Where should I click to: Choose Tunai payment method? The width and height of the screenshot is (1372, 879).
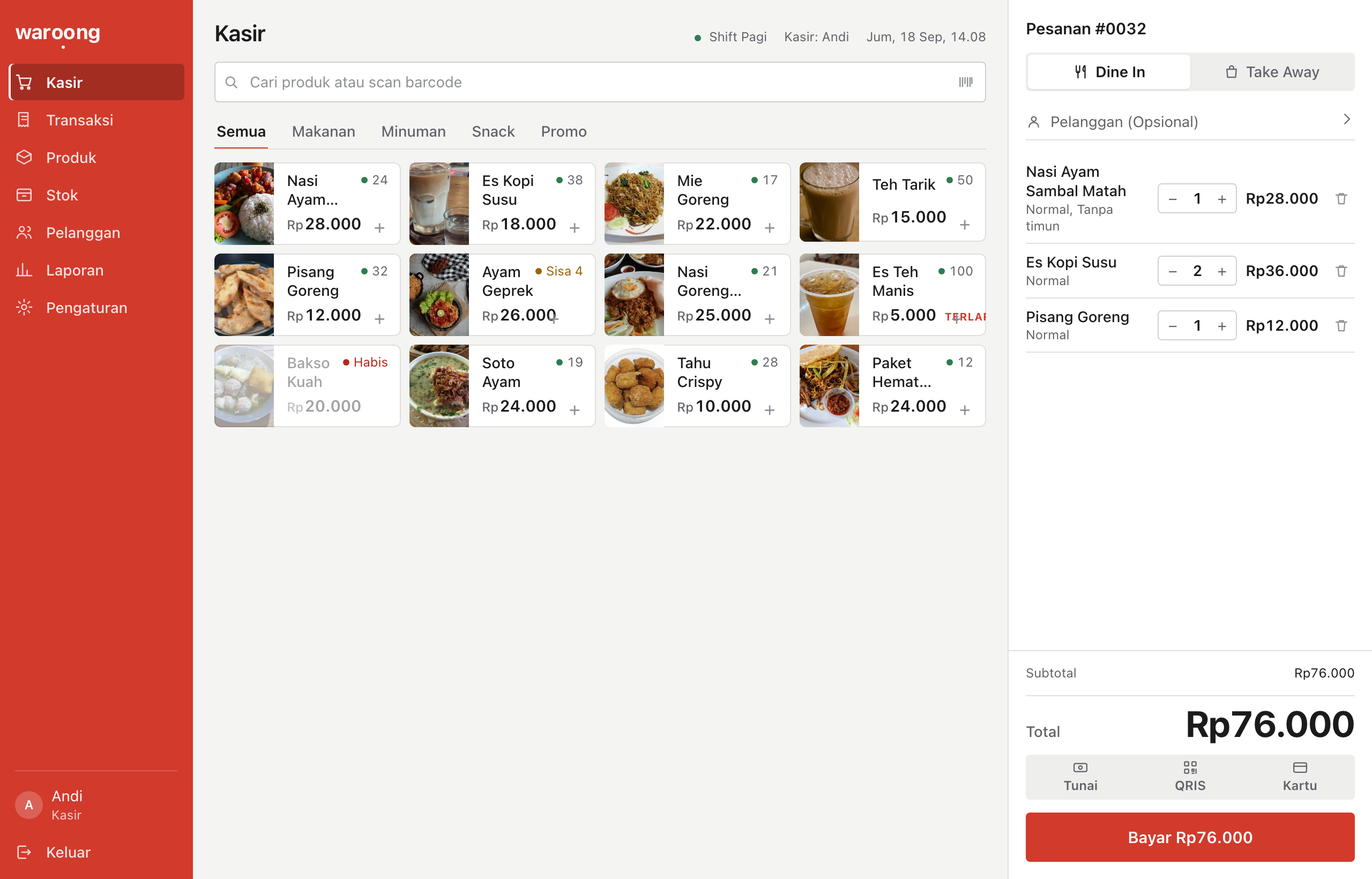tap(1080, 776)
